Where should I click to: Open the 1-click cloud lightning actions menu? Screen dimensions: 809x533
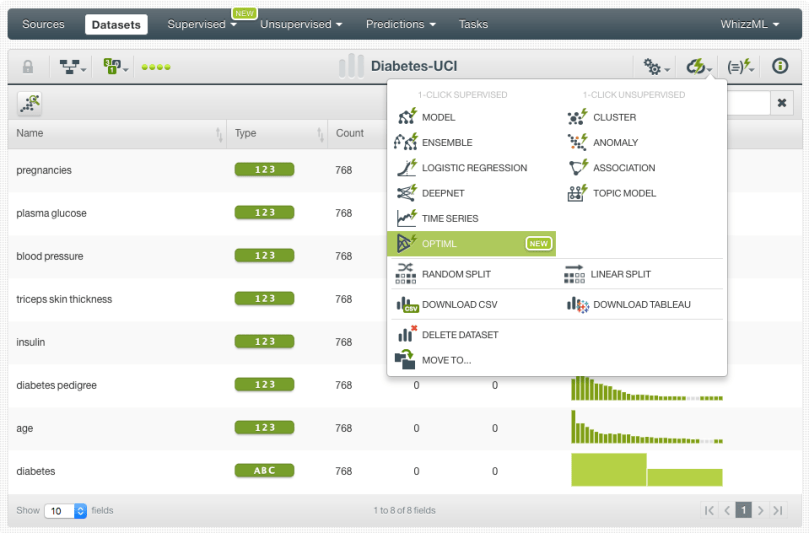[x=699, y=67]
